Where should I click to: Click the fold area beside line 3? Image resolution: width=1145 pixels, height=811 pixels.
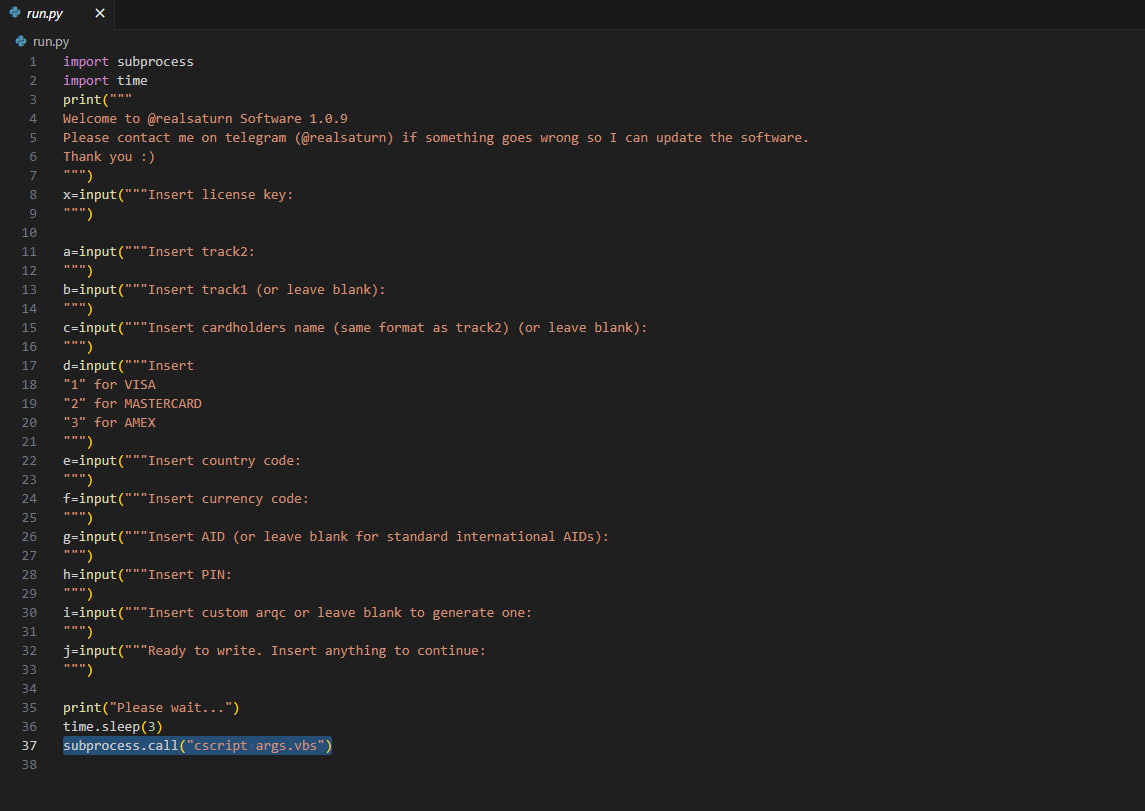[x=51, y=100]
